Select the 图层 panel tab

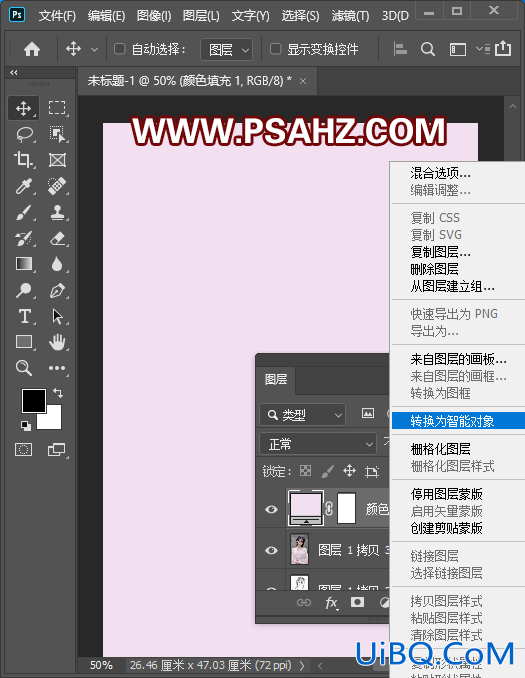click(x=276, y=379)
